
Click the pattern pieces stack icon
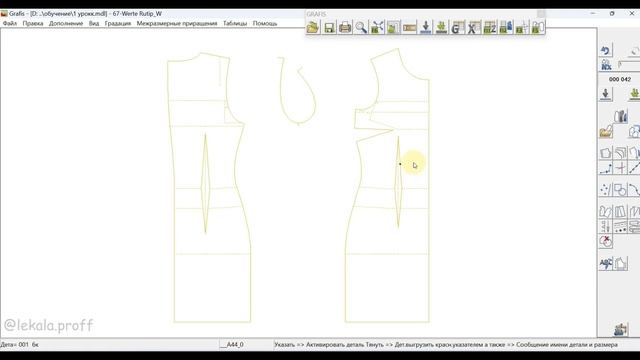coord(621,116)
